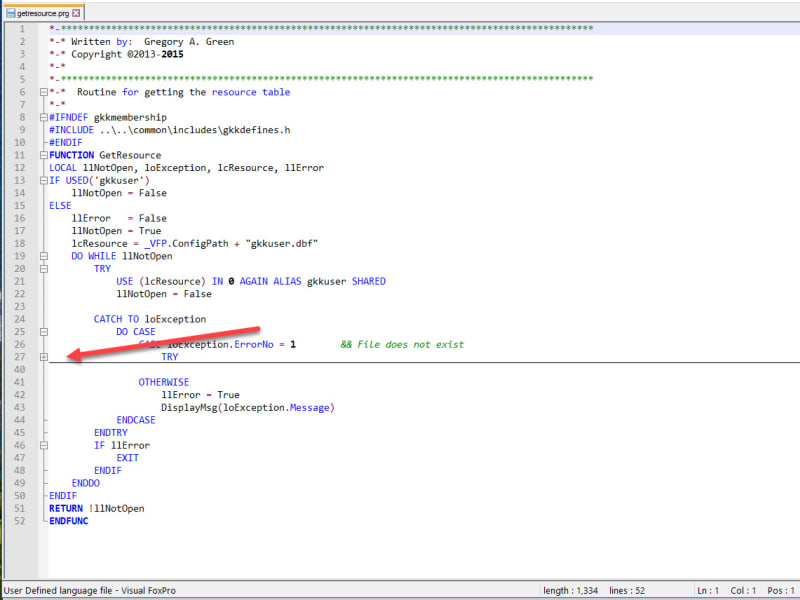Click the ENDFUNC keyword
This screenshot has height=600, width=800.
(x=68, y=521)
